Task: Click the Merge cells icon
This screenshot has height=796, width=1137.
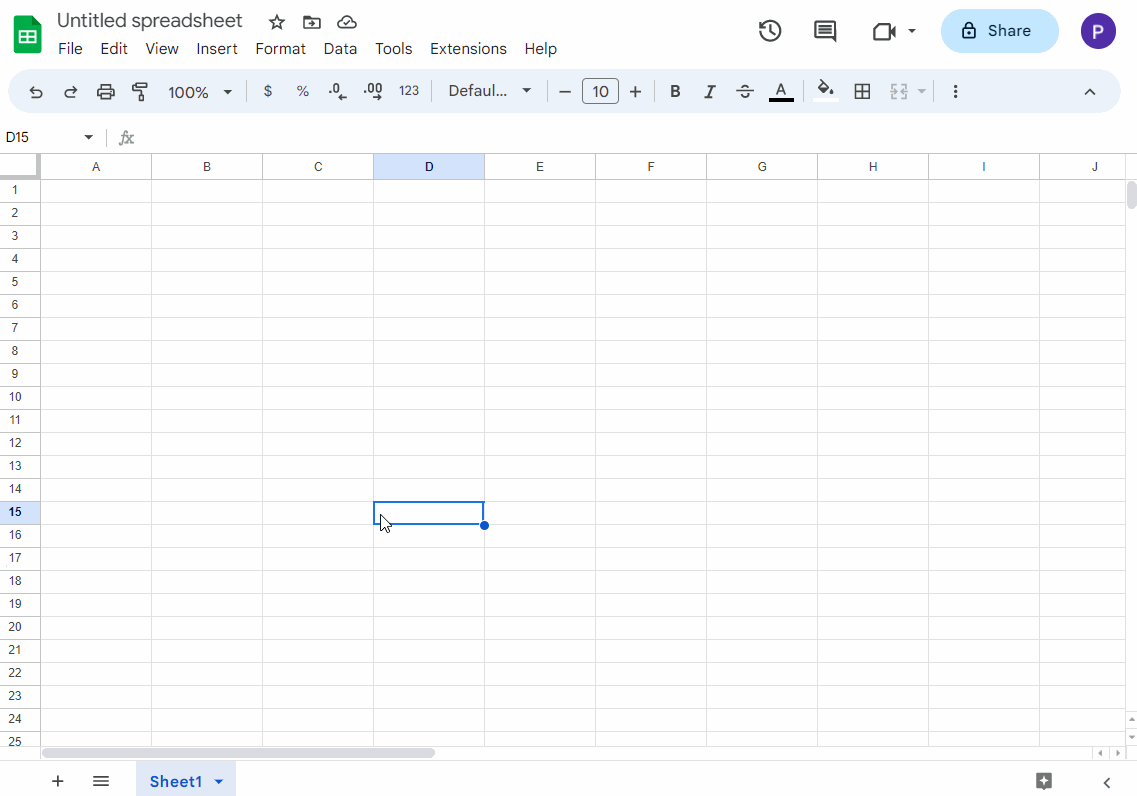Action: 899,91
